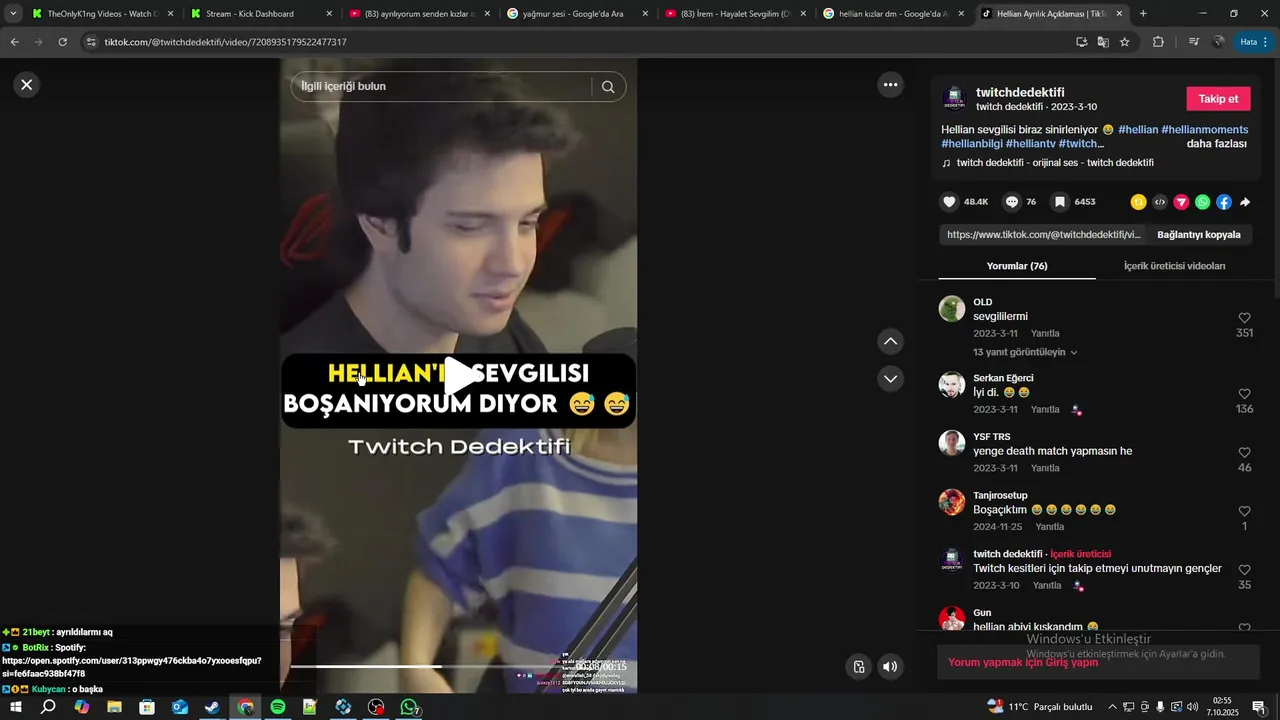Open translate page icon
This screenshot has height=720, width=1280.
coord(1103,42)
